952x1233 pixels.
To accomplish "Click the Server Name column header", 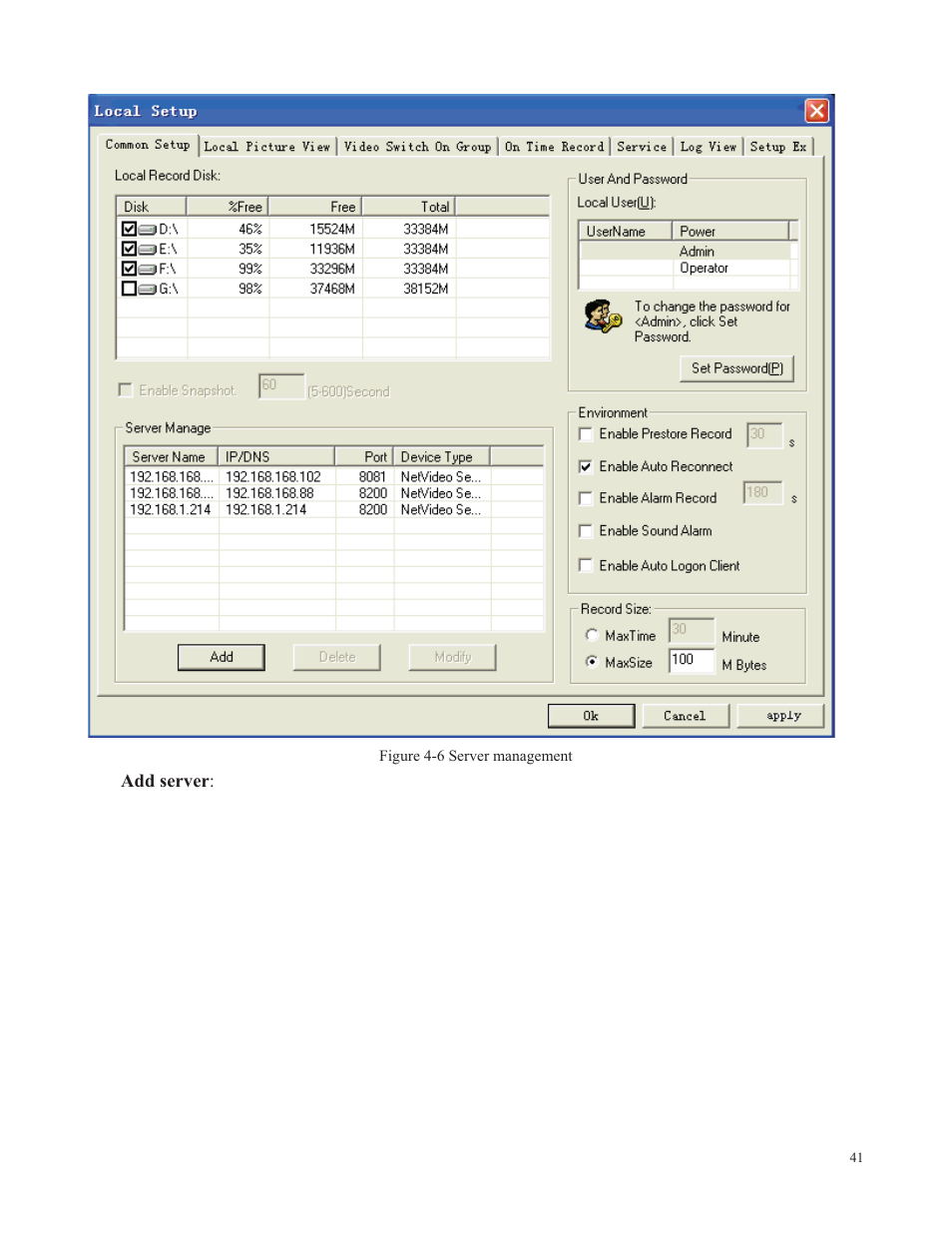I will pos(172,456).
